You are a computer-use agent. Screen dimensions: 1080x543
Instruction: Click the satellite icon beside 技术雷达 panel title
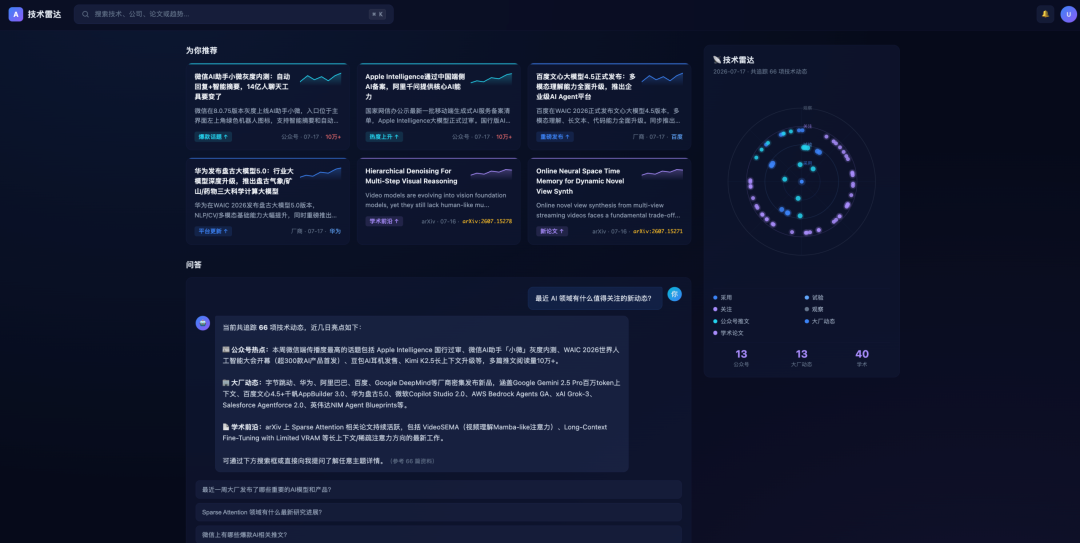click(717, 60)
